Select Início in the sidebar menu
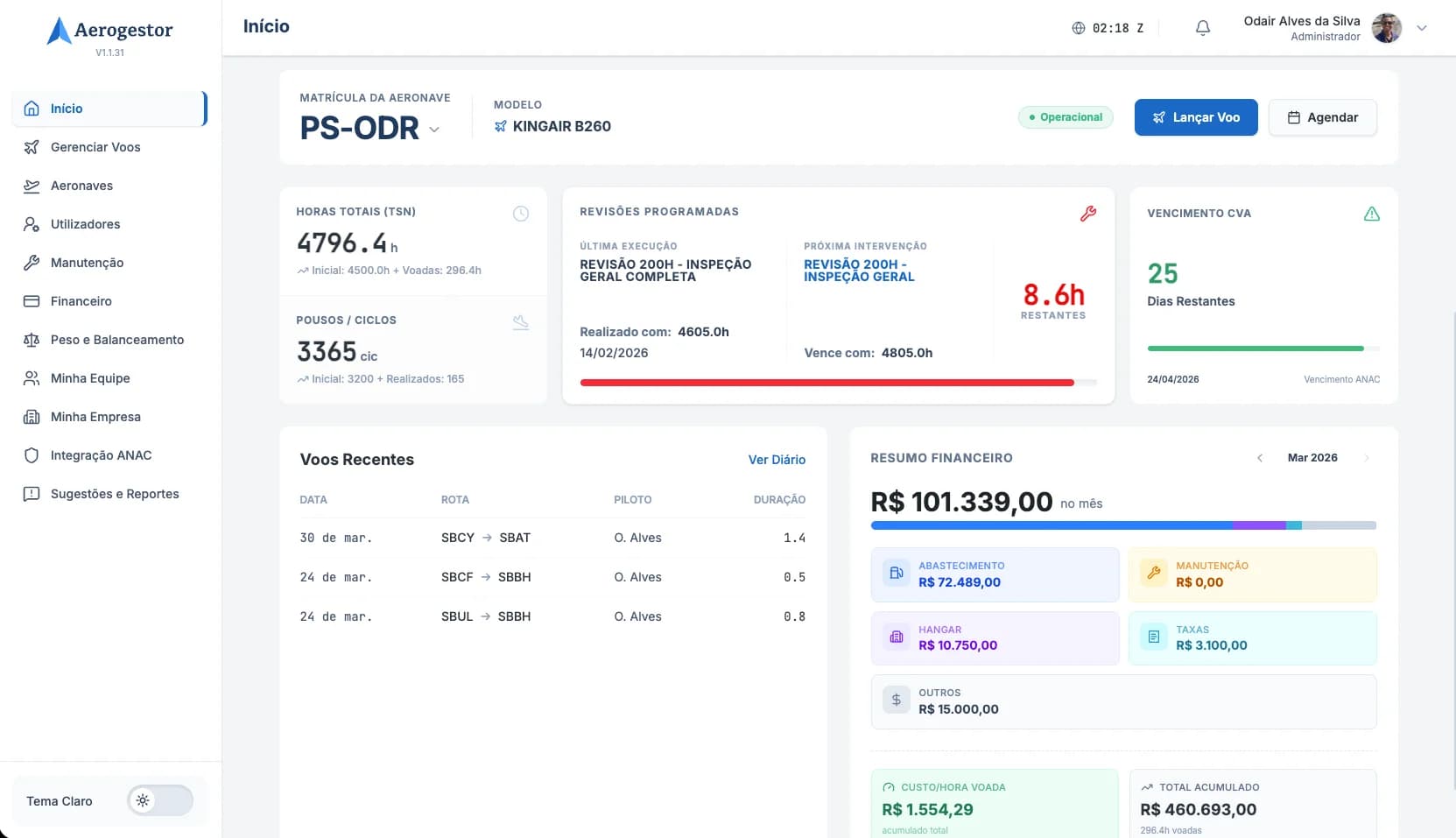Viewport: 1456px width, 838px height. (66, 109)
